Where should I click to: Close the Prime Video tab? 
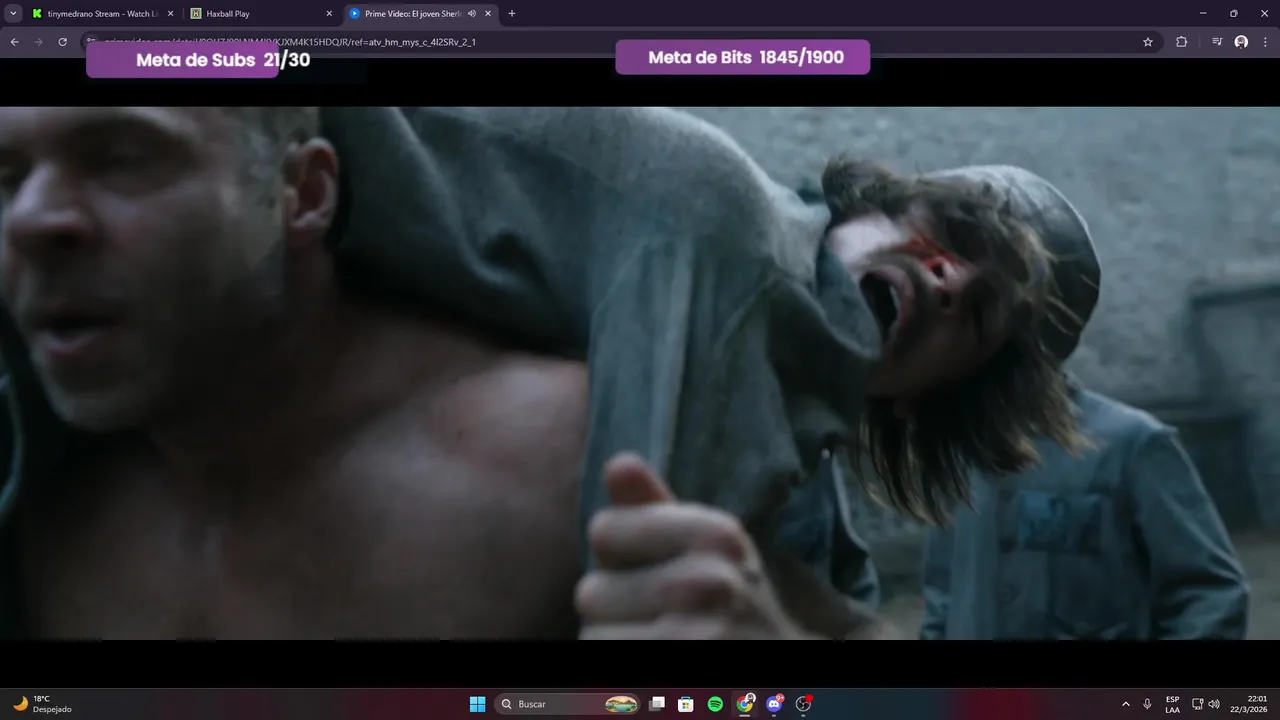pos(488,14)
